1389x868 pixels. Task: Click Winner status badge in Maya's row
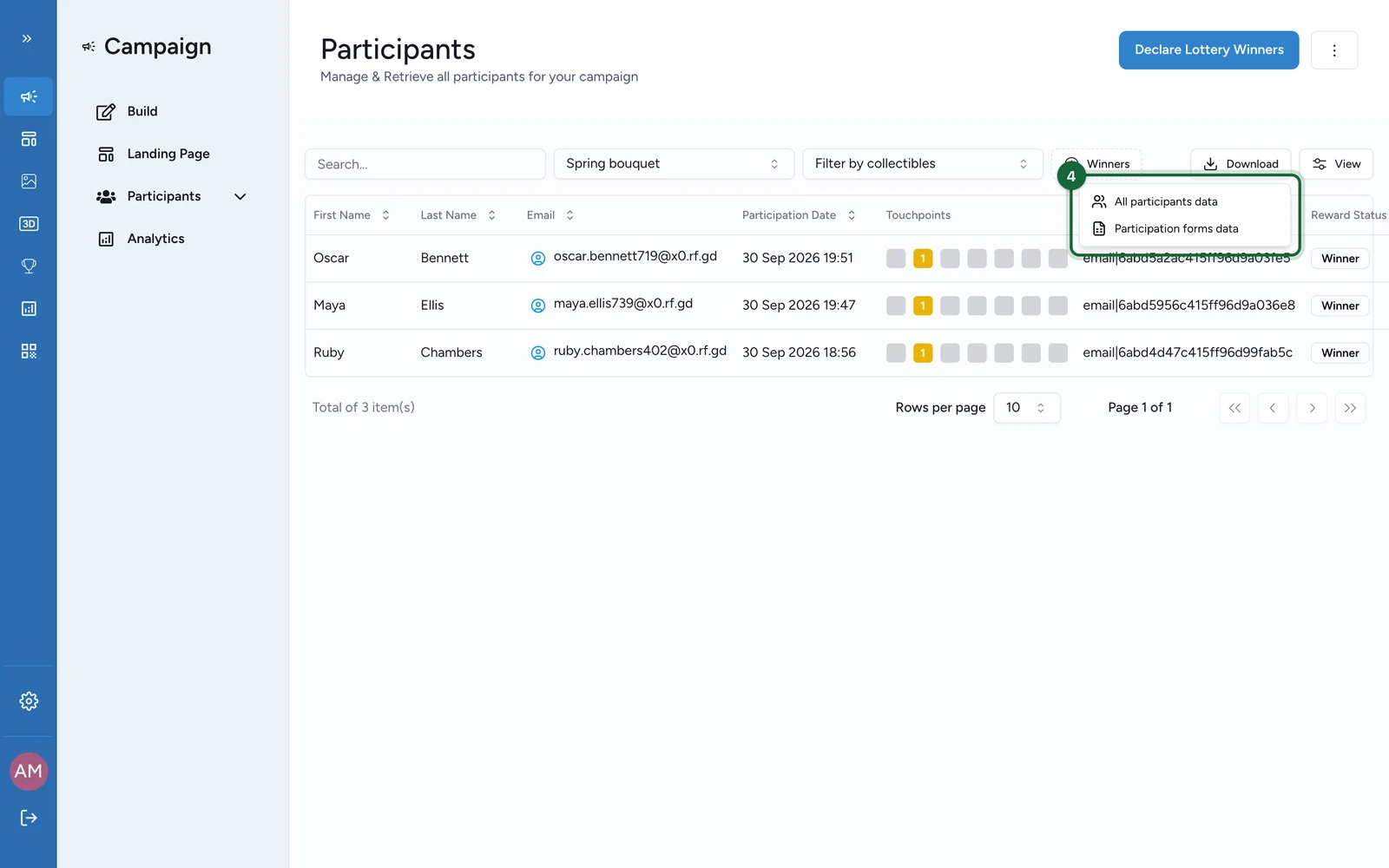point(1340,306)
